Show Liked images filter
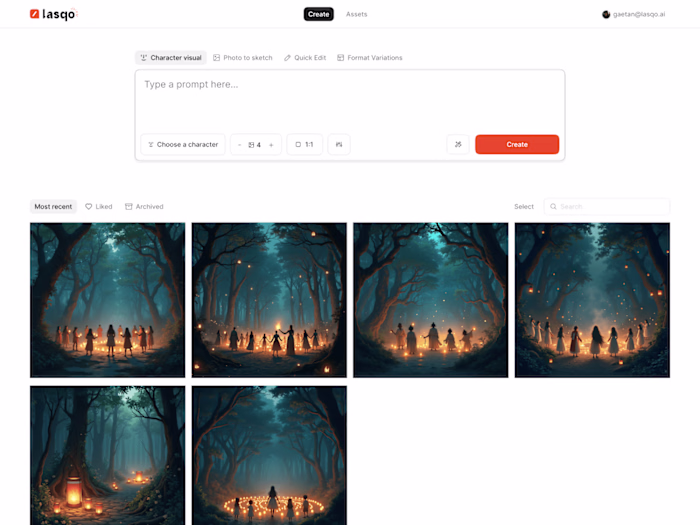Screen dimensions: 700x525 pos(98,207)
